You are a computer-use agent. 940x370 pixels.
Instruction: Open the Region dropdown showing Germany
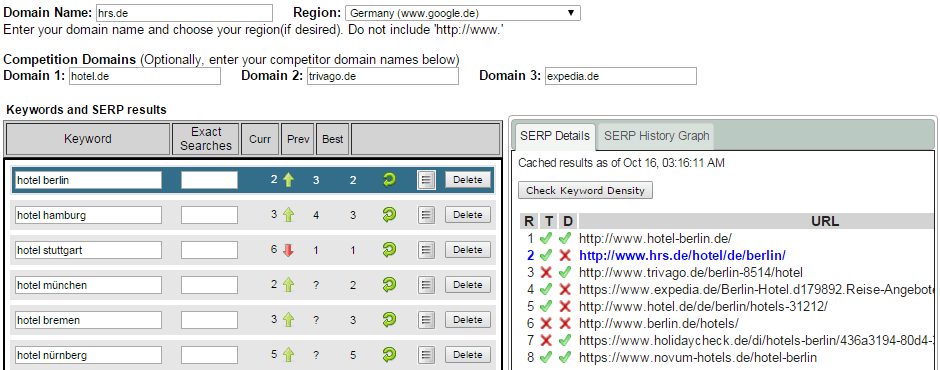coord(463,13)
